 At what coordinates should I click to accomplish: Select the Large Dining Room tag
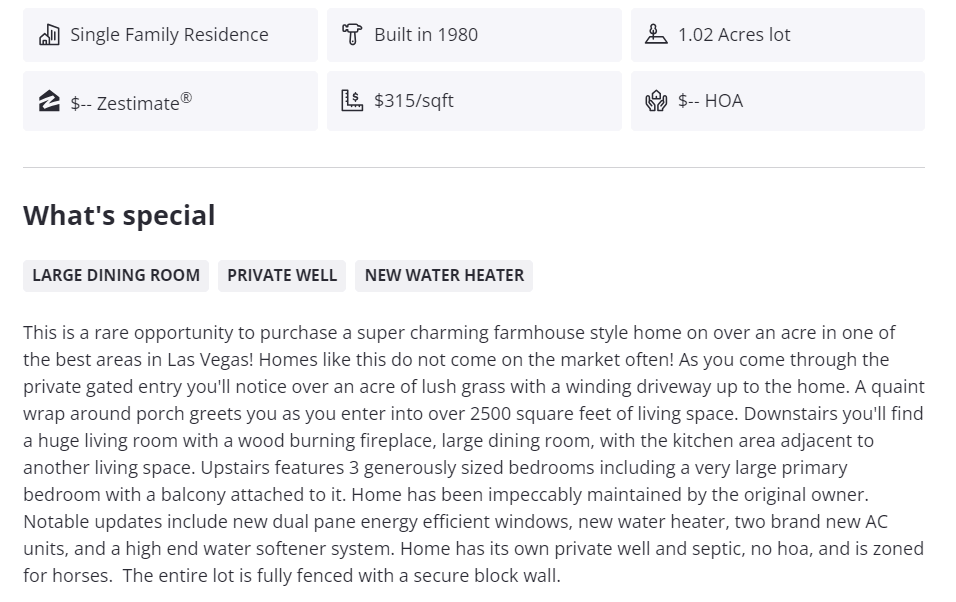pos(116,275)
